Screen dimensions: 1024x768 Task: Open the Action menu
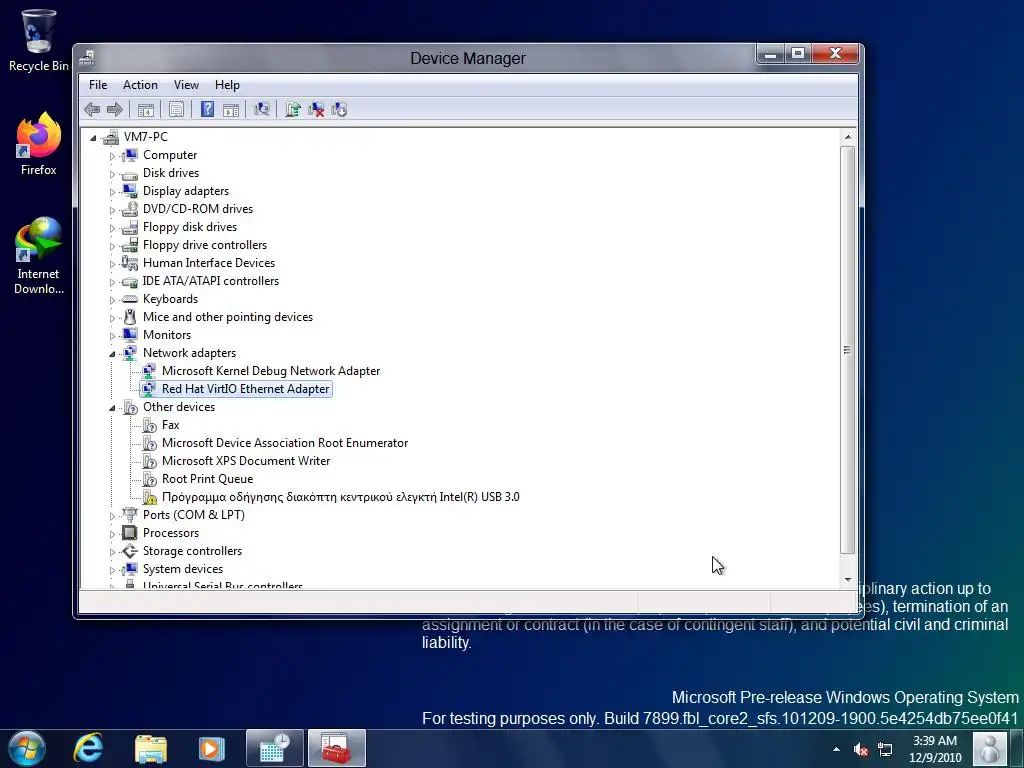(x=140, y=85)
